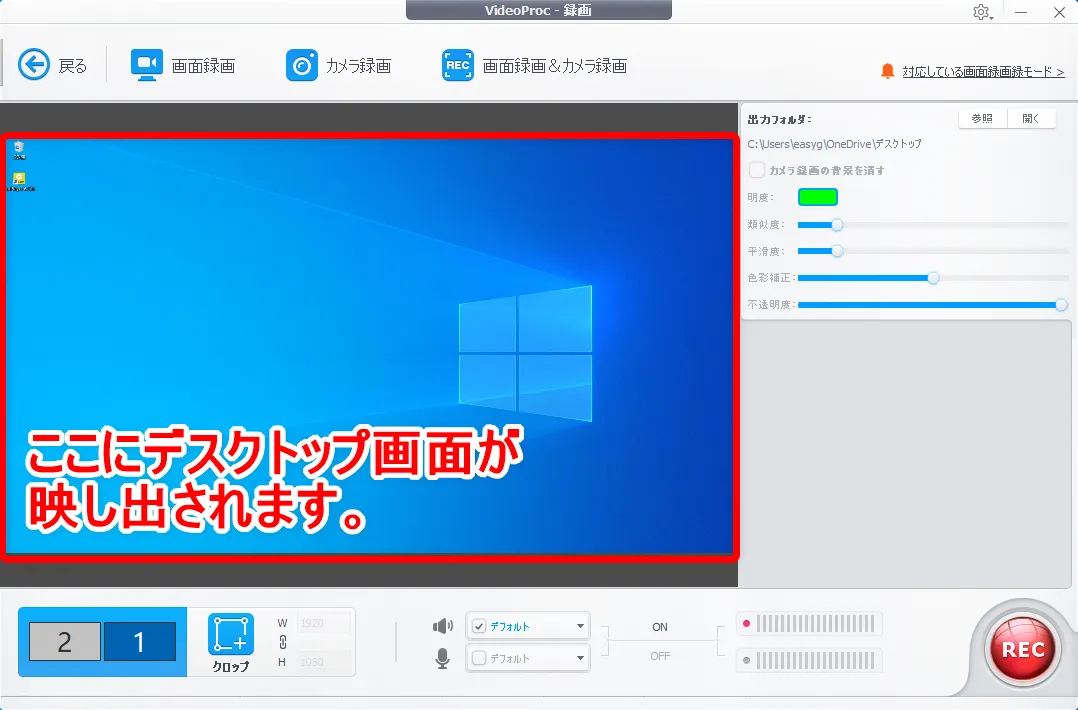Adjust the 不透明度 slider handle
Image resolution: width=1078 pixels, height=710 pixels.
(1062, 304)
